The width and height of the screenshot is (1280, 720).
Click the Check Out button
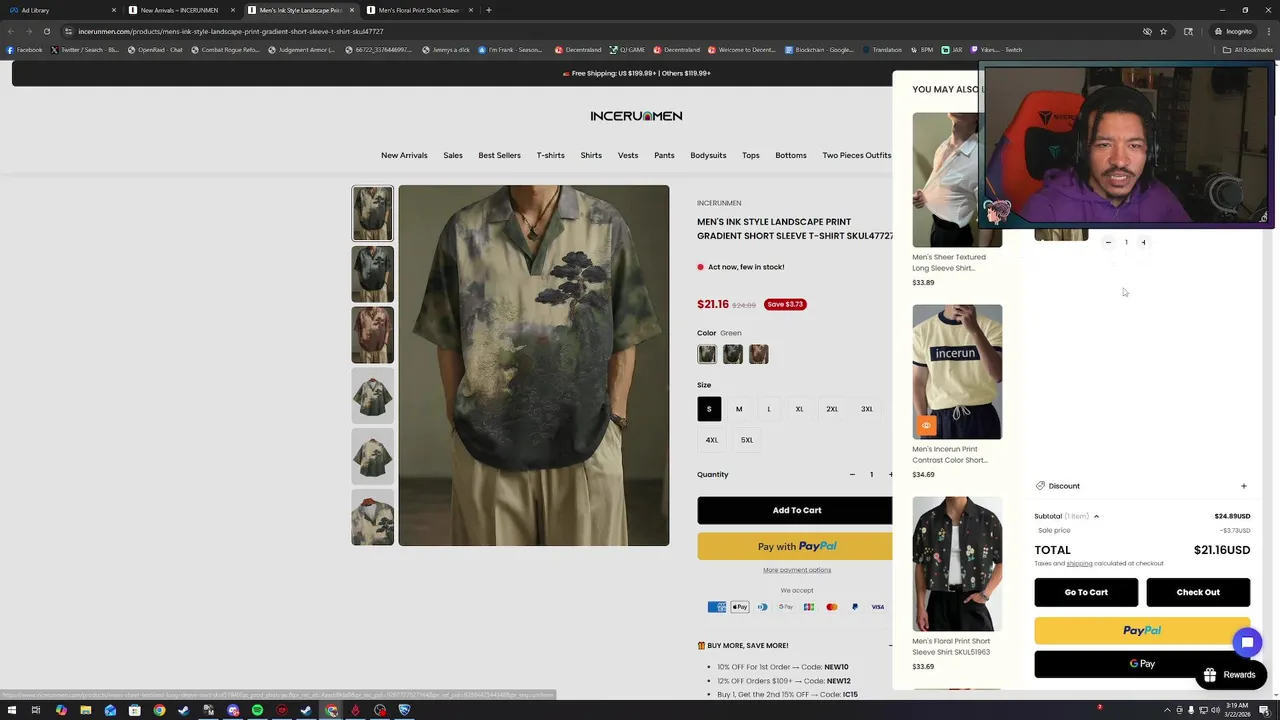[x=1198, y=592]
